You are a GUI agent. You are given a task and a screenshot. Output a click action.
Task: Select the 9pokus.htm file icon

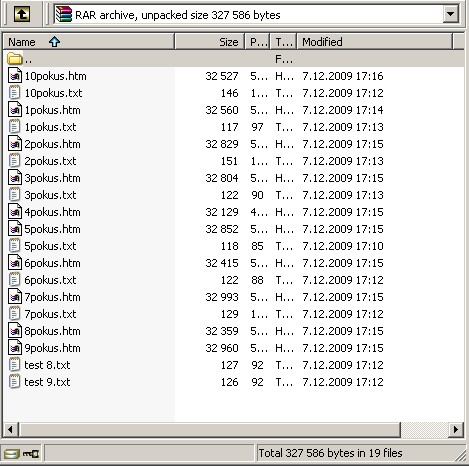pyautogui.click(x=15, y=348)
